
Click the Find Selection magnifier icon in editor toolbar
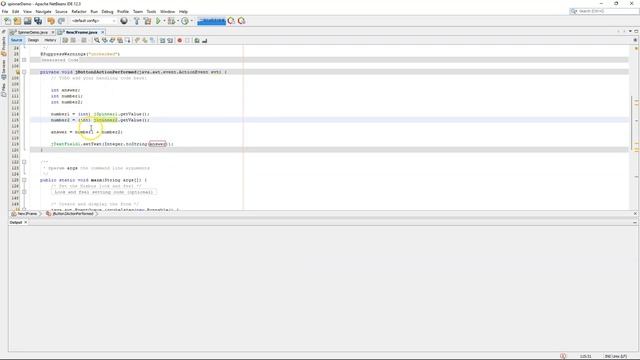pyautogui.click(x=97, y=40)
